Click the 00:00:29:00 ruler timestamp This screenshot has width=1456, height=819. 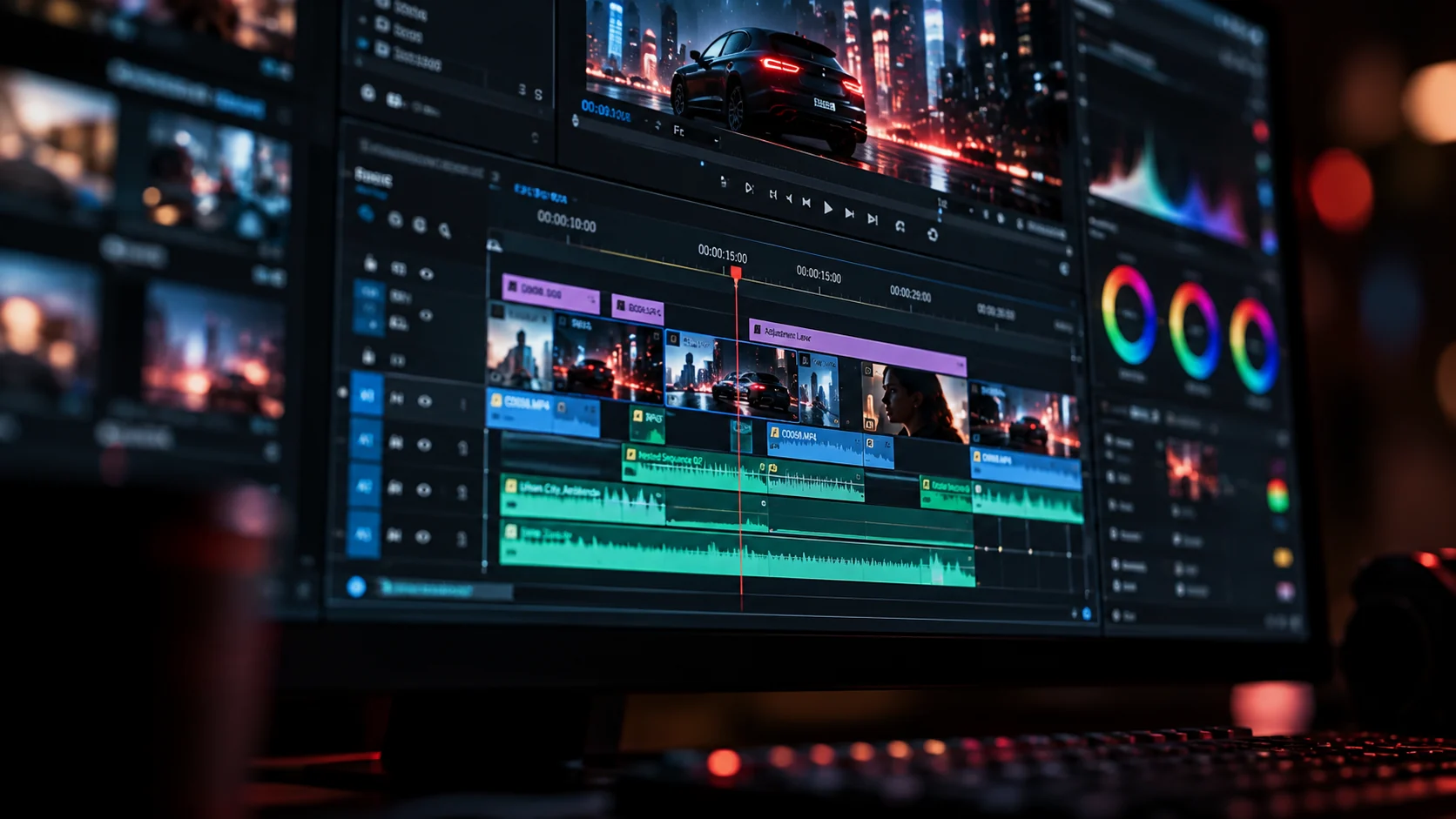tap(910, 293)
